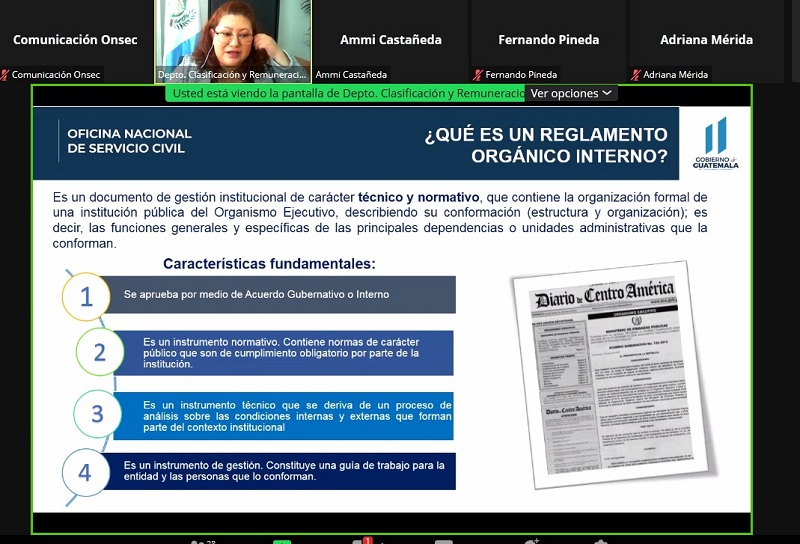The width and height of the screenshot is (800, 544).
Task: Expand the Ver opciones dropdown
Action: tap(570, 93)
